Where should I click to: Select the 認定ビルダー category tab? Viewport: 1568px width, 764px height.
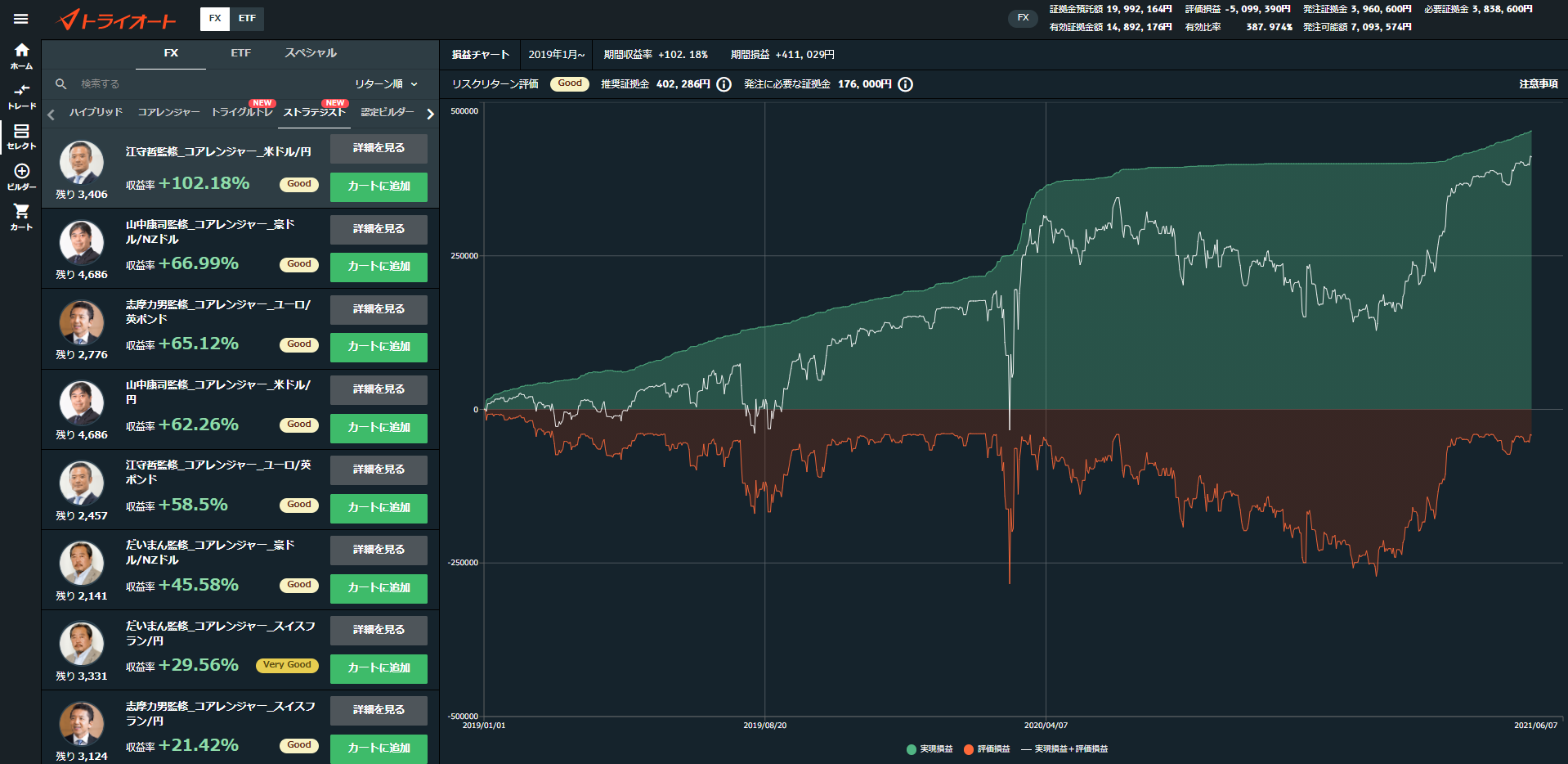(388, 112)
